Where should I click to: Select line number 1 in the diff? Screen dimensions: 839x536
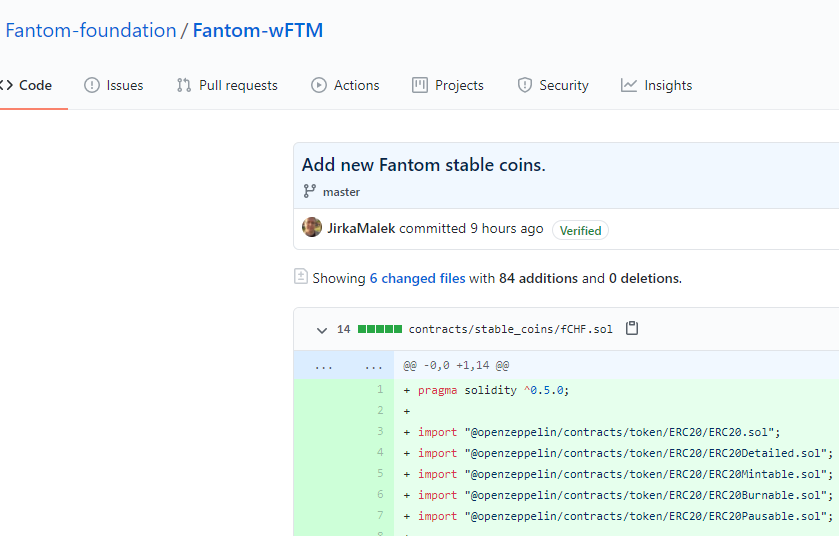(380, 389)
